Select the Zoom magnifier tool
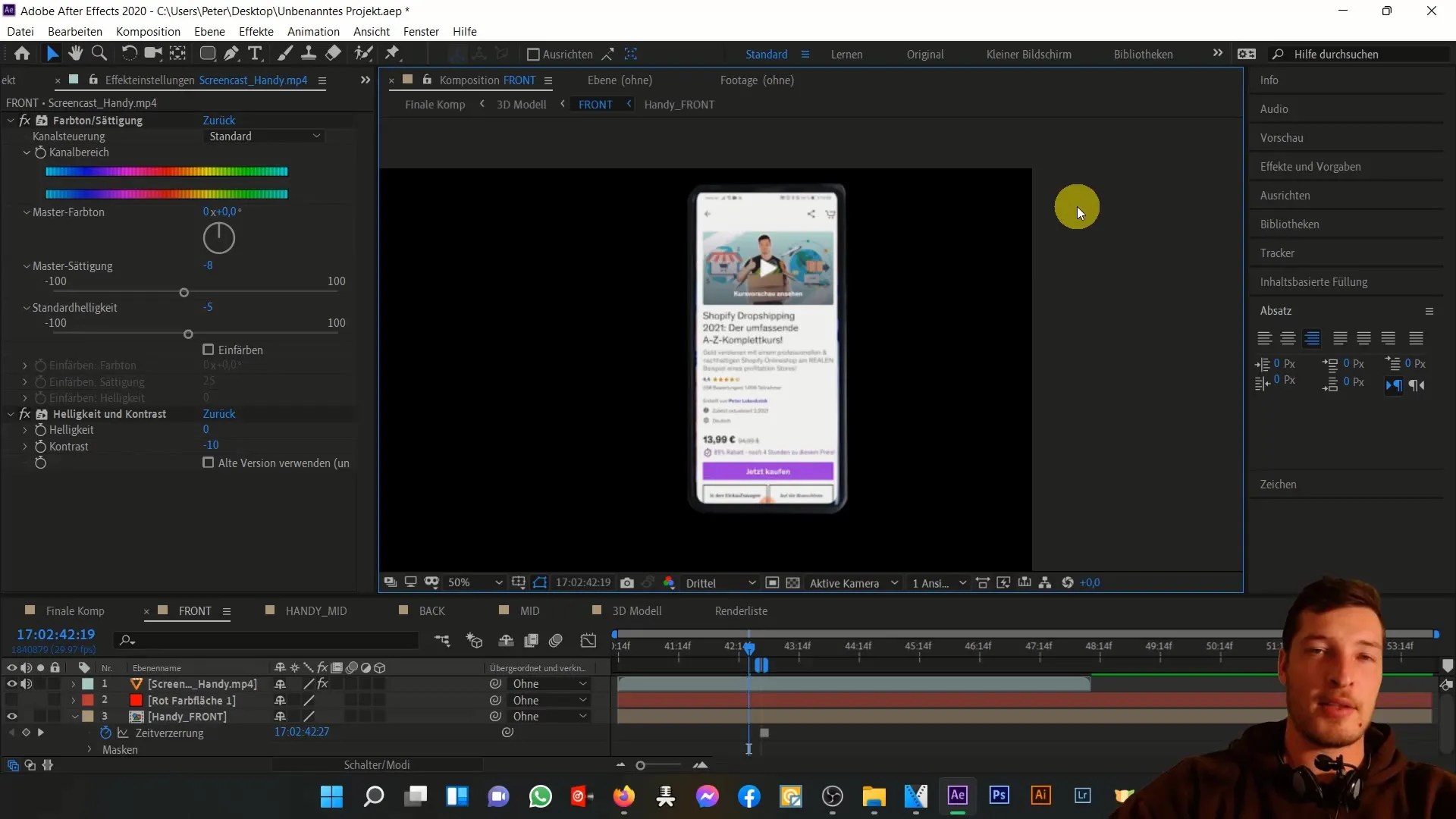This screenshot has height=819, width=1456. click(99, 54)
